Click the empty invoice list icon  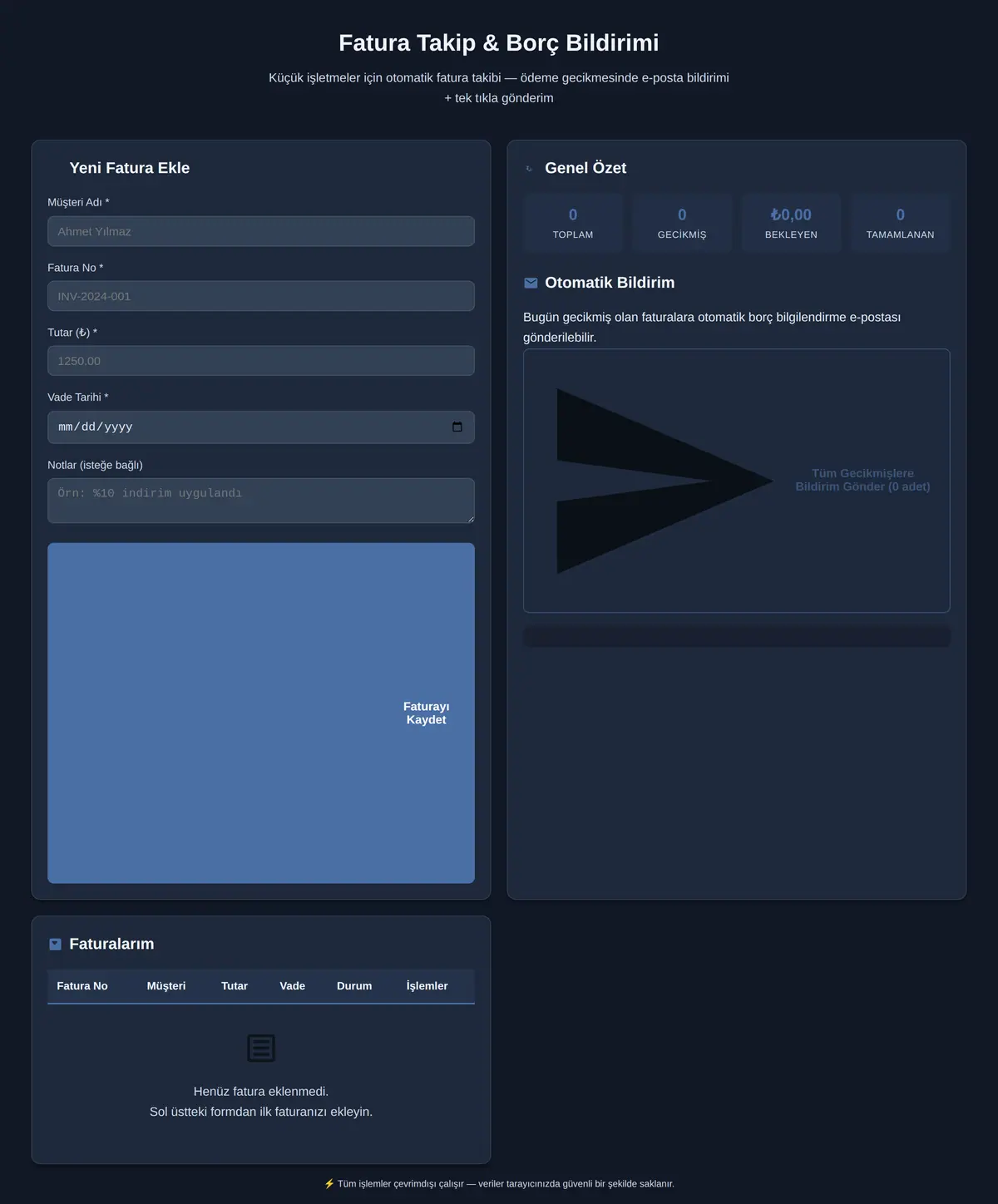tap(261, 1048)
